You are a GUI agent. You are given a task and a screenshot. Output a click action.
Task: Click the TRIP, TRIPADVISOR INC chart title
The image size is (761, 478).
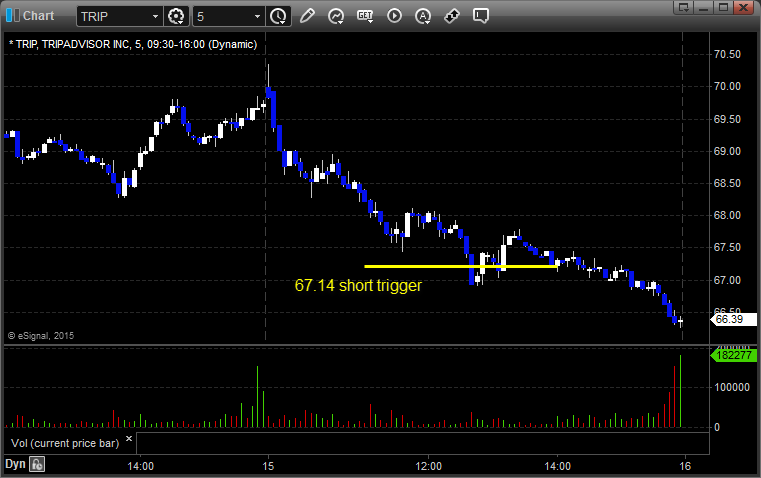[133, 44]
